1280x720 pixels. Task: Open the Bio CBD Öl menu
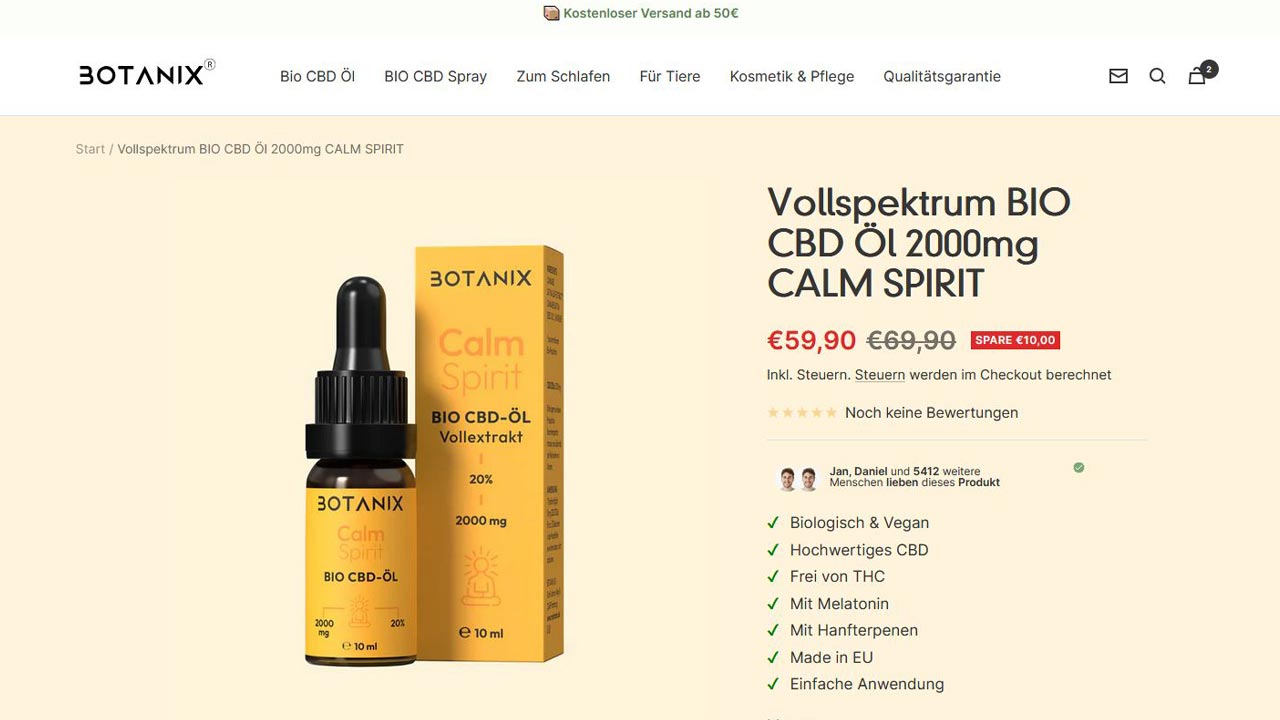[317, 76]
